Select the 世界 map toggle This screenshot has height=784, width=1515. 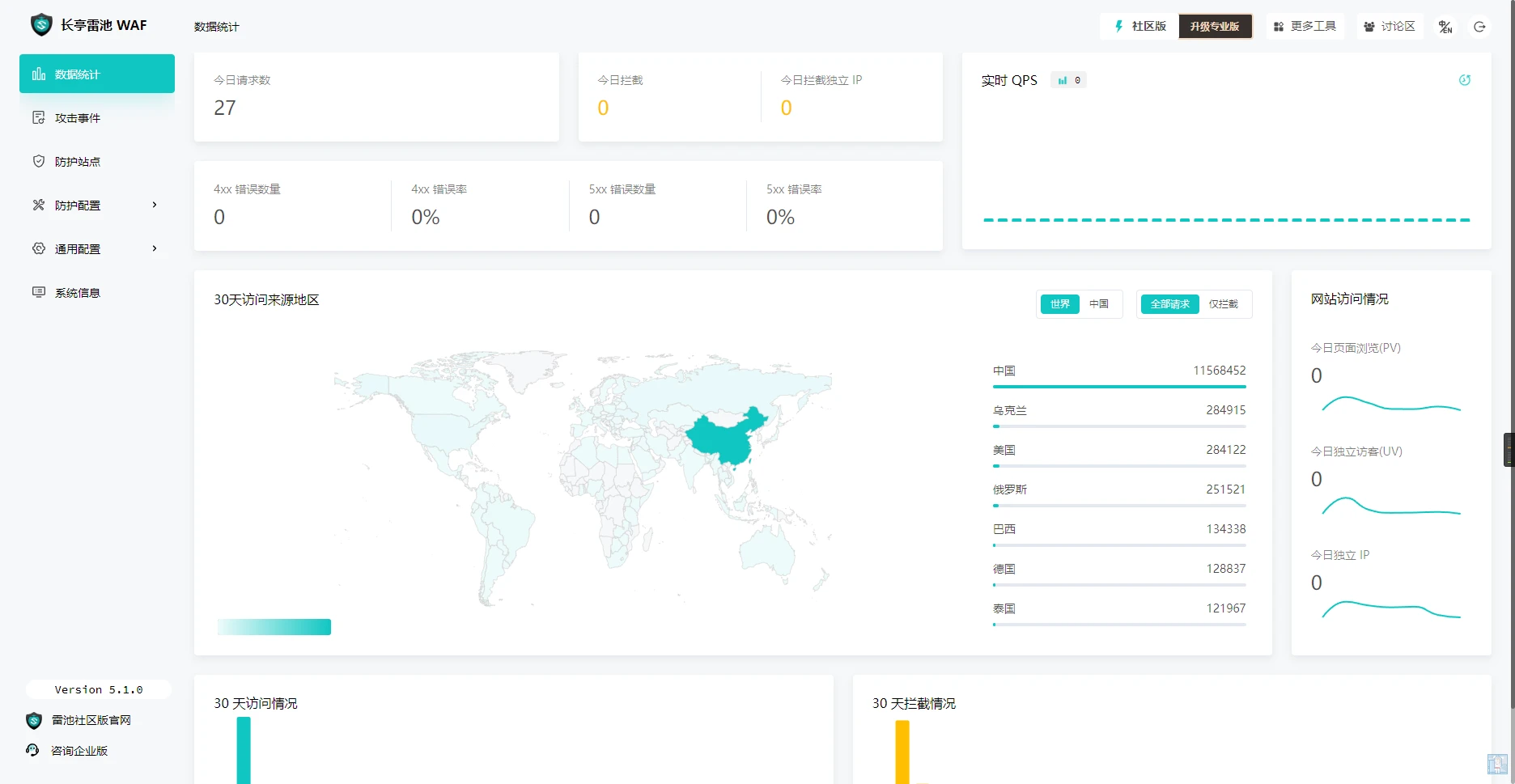[1059, 304]
